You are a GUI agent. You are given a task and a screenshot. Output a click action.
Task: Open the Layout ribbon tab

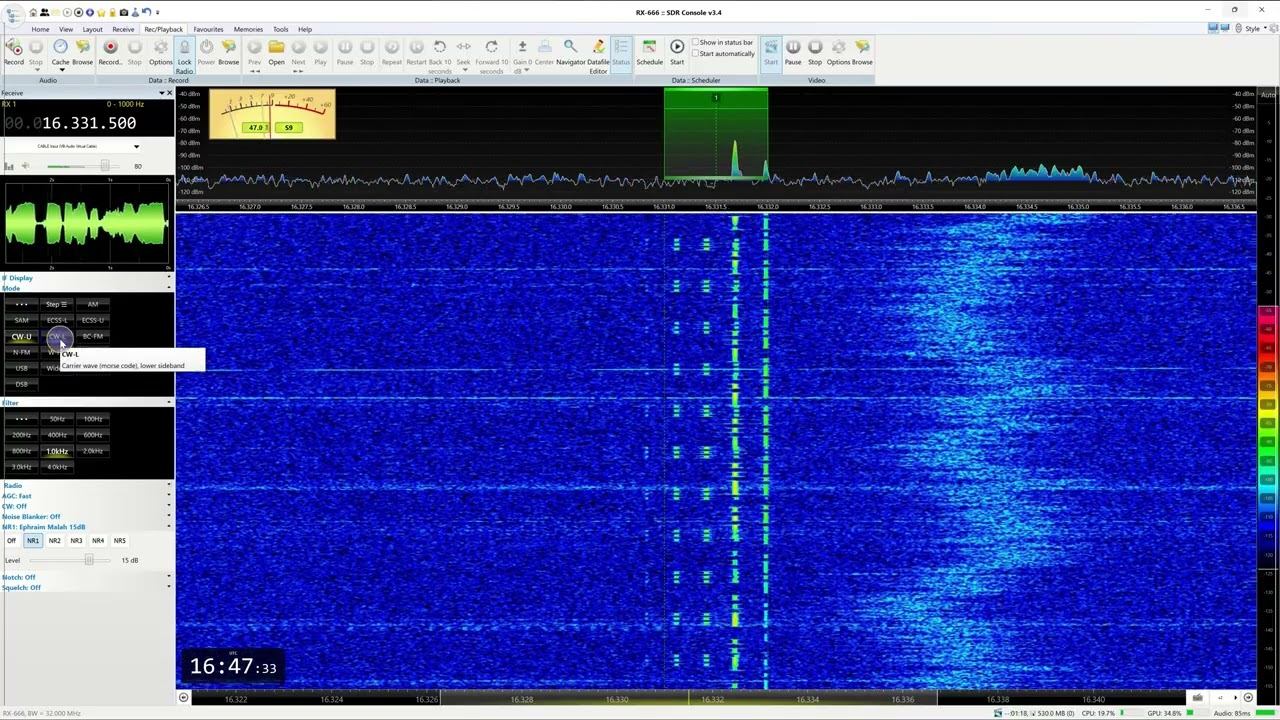(x=92, y=29)
